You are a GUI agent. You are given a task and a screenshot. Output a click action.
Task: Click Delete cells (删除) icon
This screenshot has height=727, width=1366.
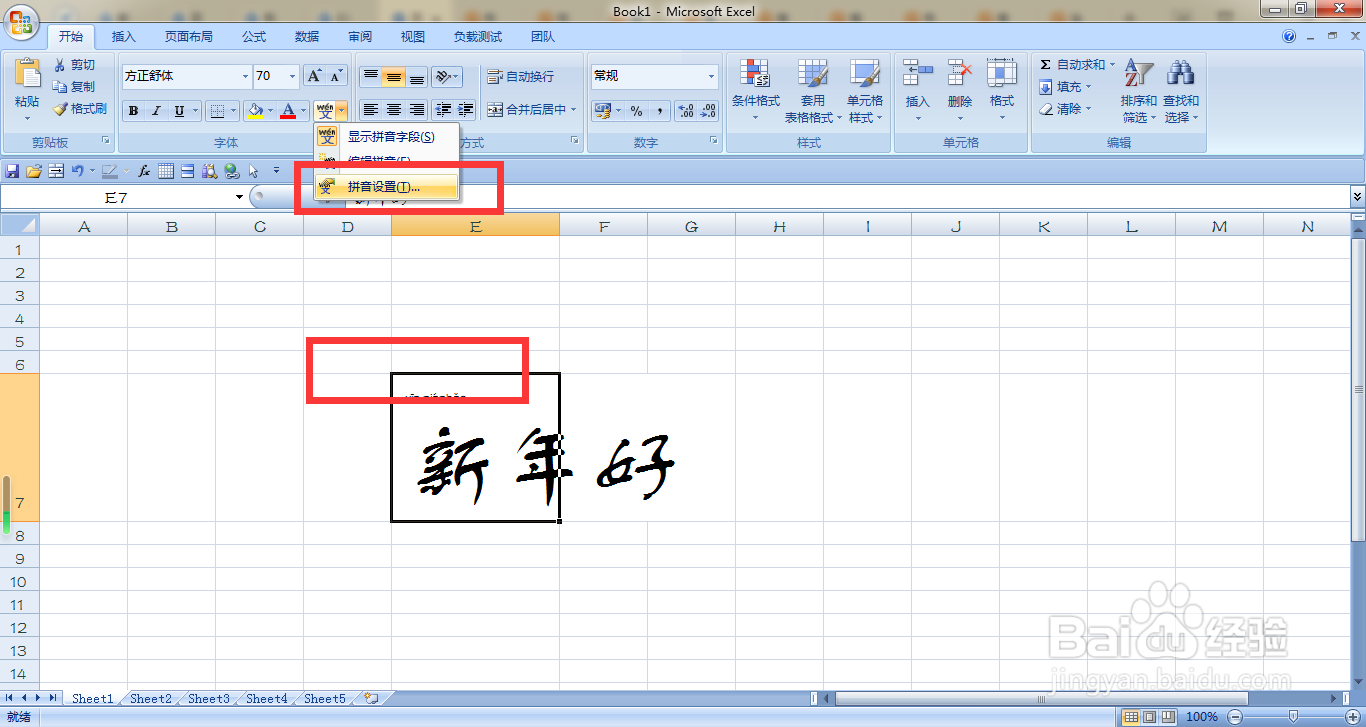(x=960, y=73)
